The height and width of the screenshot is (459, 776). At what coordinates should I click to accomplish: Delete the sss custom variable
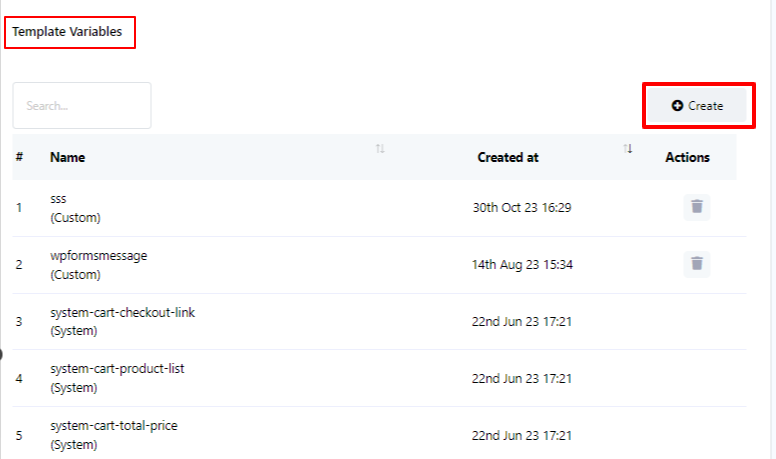pos(697,207)
